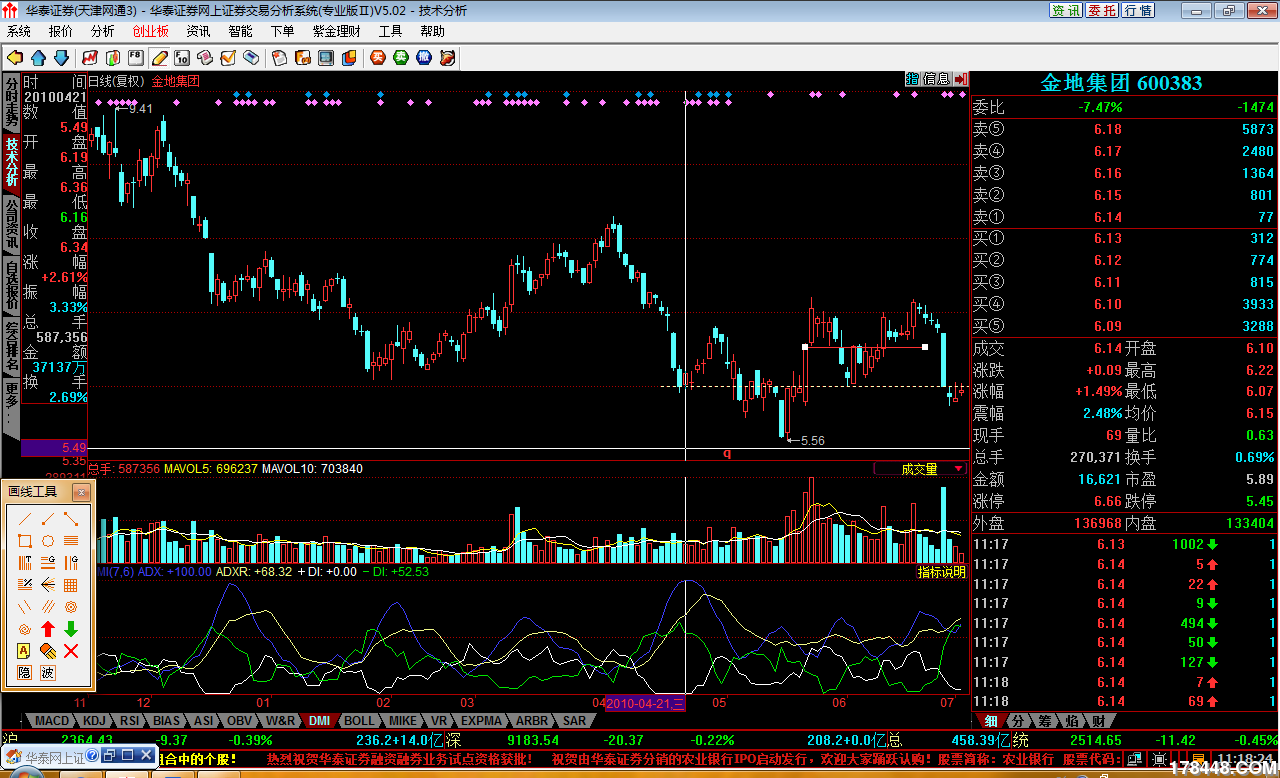Image resolution: width=1280 pixels, height=778 pixels.
Task: Open the 帮助 menu
Action: 433,31
